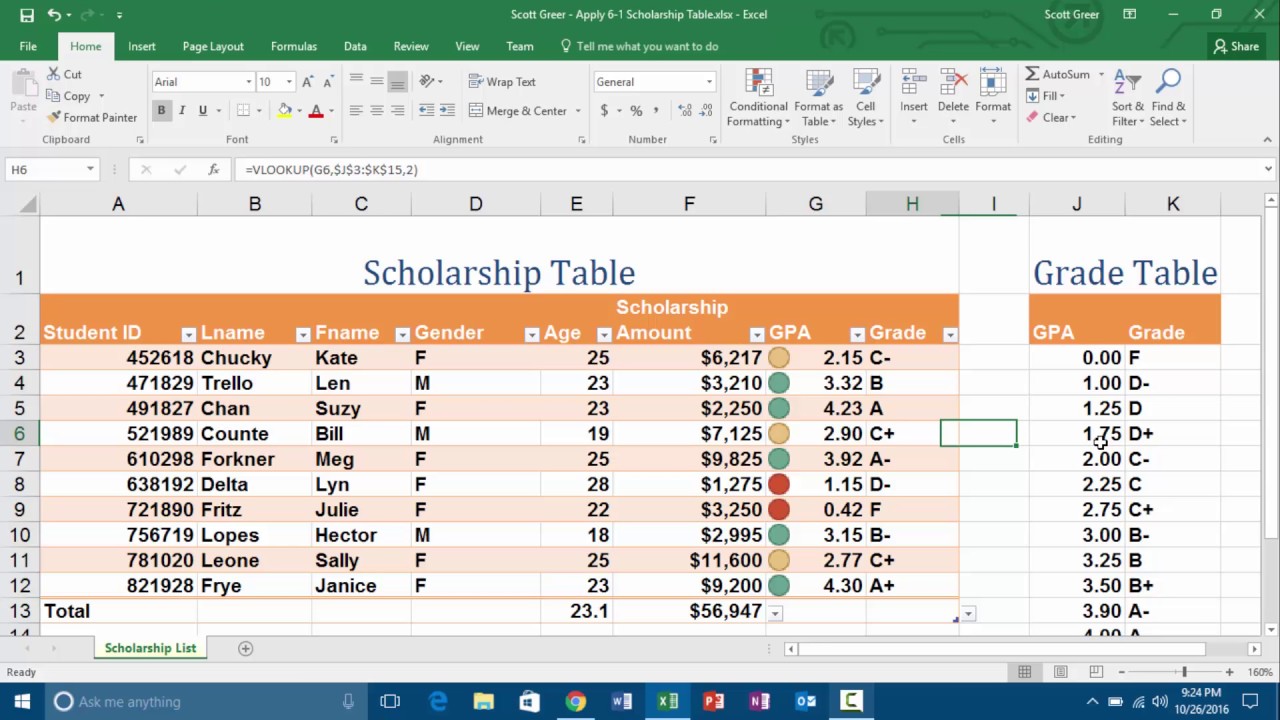Open Conditional Formatting menu

tap(758, 98)
